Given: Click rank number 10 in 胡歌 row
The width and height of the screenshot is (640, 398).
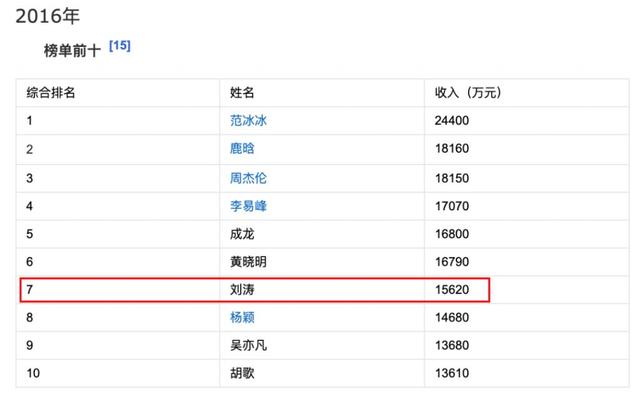Looking at the screenshot, I should (x=33, y=373).
